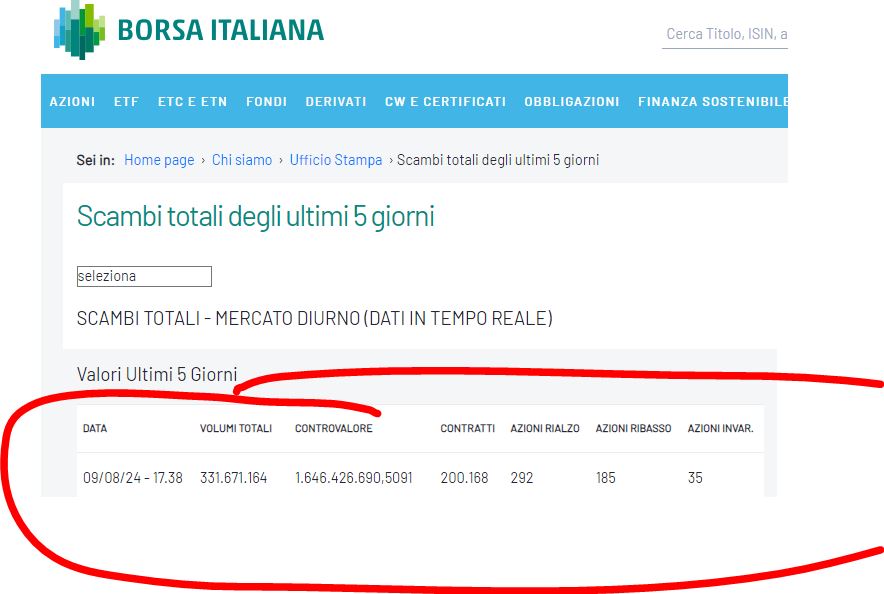Select the volume value 331.671.164

(x=233, y=478)
